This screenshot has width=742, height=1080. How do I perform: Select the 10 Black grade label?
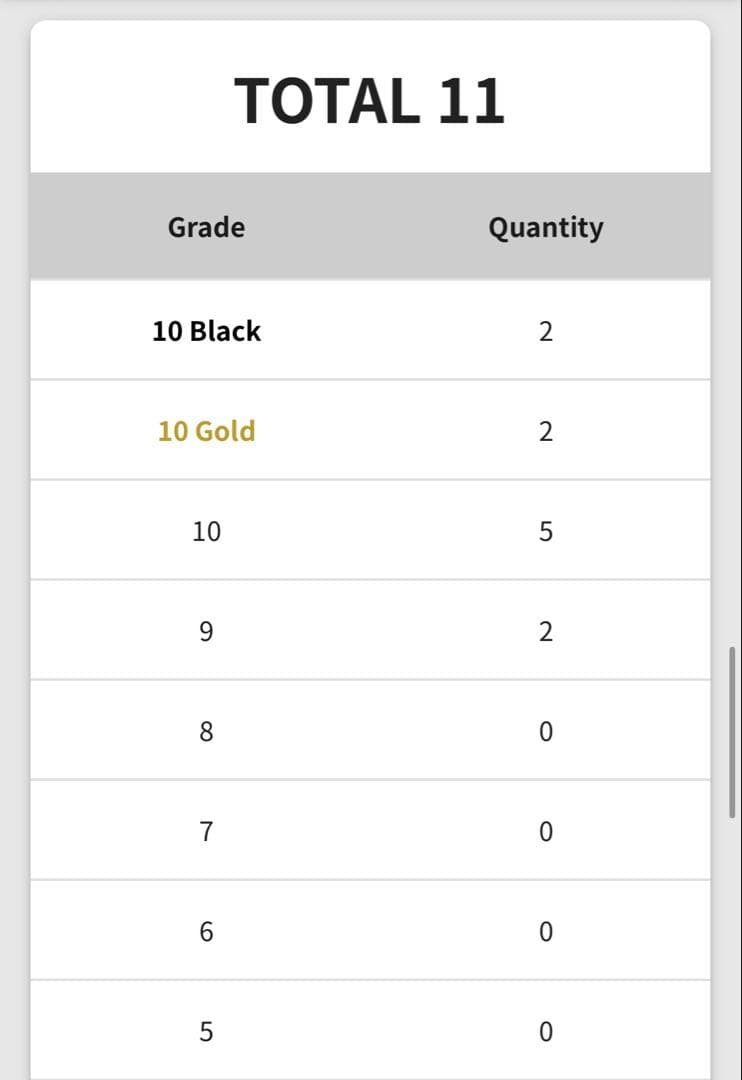click(x=206, y=331)
